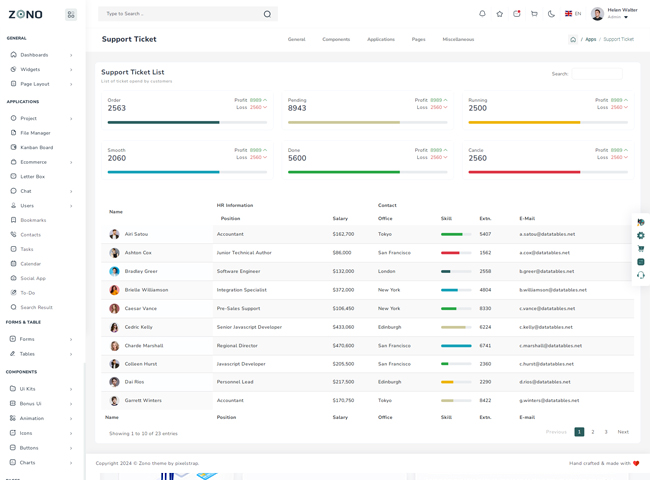Image resolution: width=650 pixels, height=480 pixels.
Task: Go to Next page of table
Action: 623,432
